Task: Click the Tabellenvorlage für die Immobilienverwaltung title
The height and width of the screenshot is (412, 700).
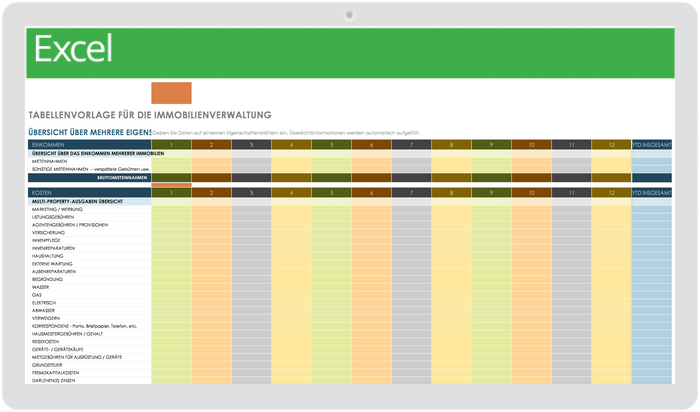Action: (150, 115)
